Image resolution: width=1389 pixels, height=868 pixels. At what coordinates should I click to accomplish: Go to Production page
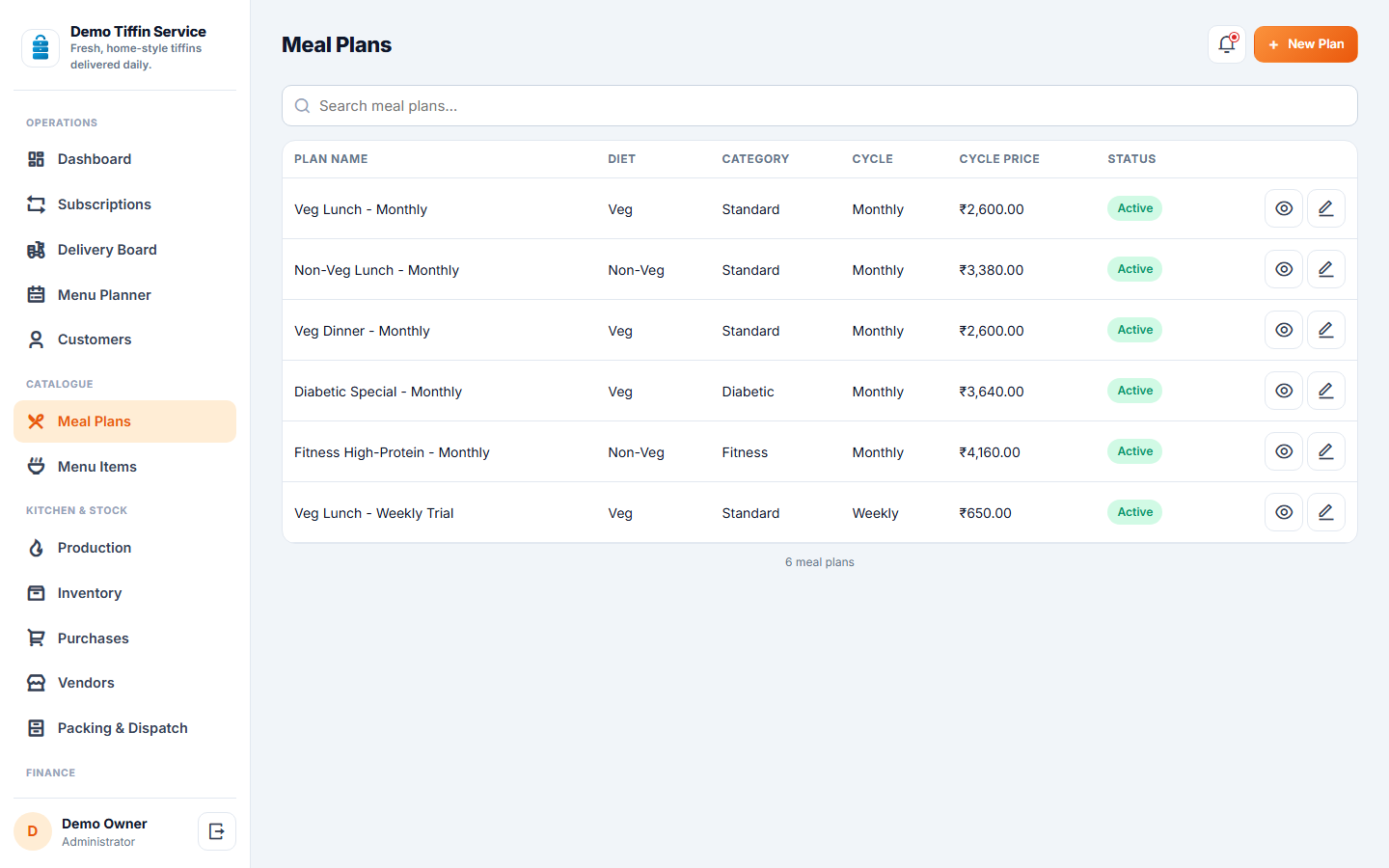(124, 548)
